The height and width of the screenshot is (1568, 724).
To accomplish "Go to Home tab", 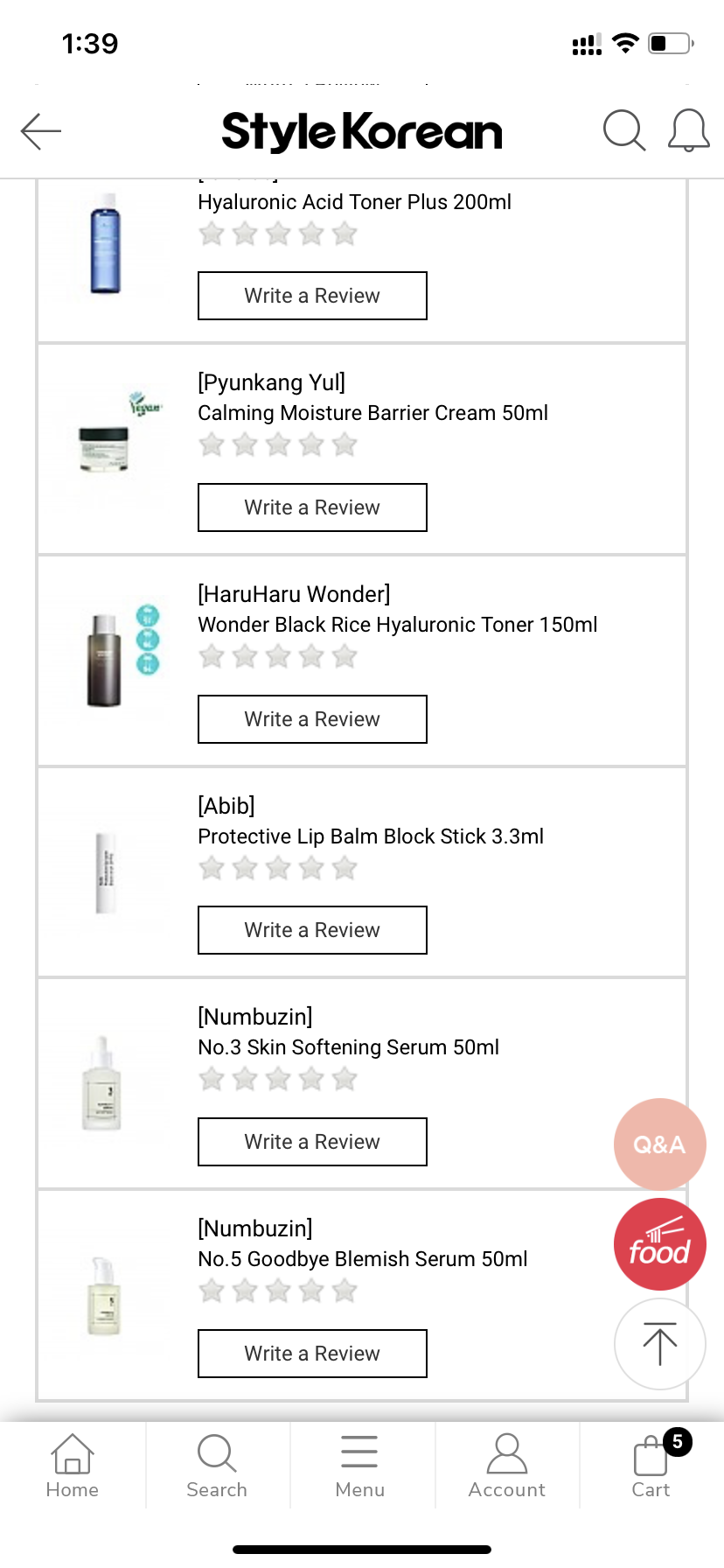I will [x=73, y=1465].
